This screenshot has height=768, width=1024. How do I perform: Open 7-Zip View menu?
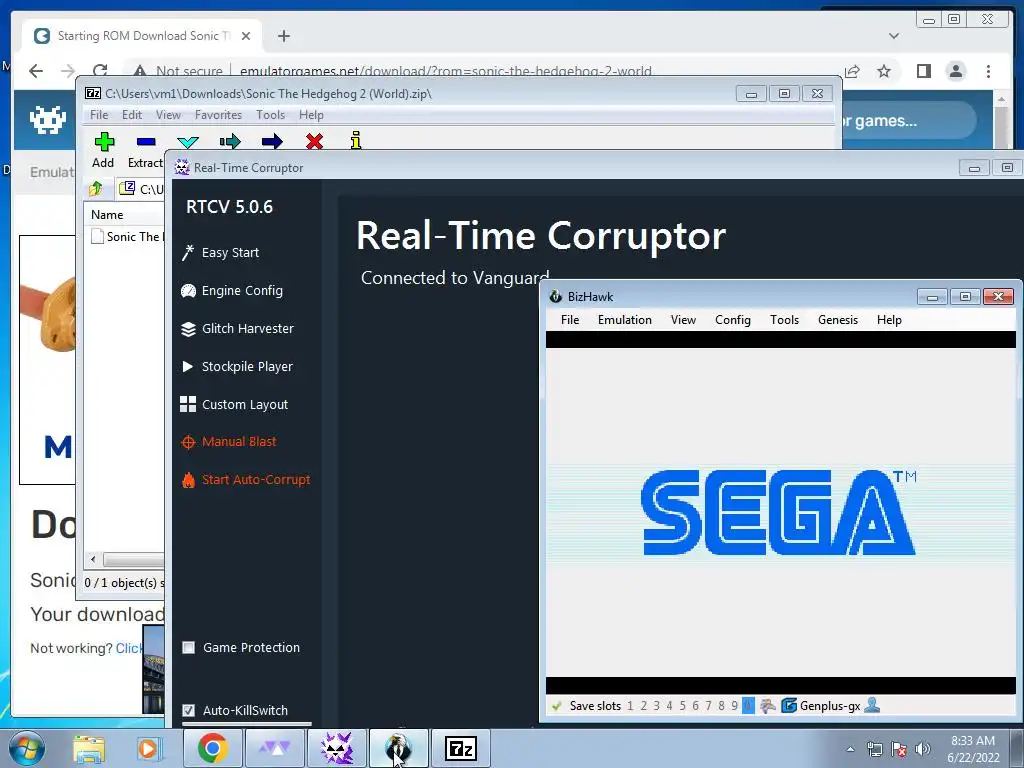(x=168, y=115)
